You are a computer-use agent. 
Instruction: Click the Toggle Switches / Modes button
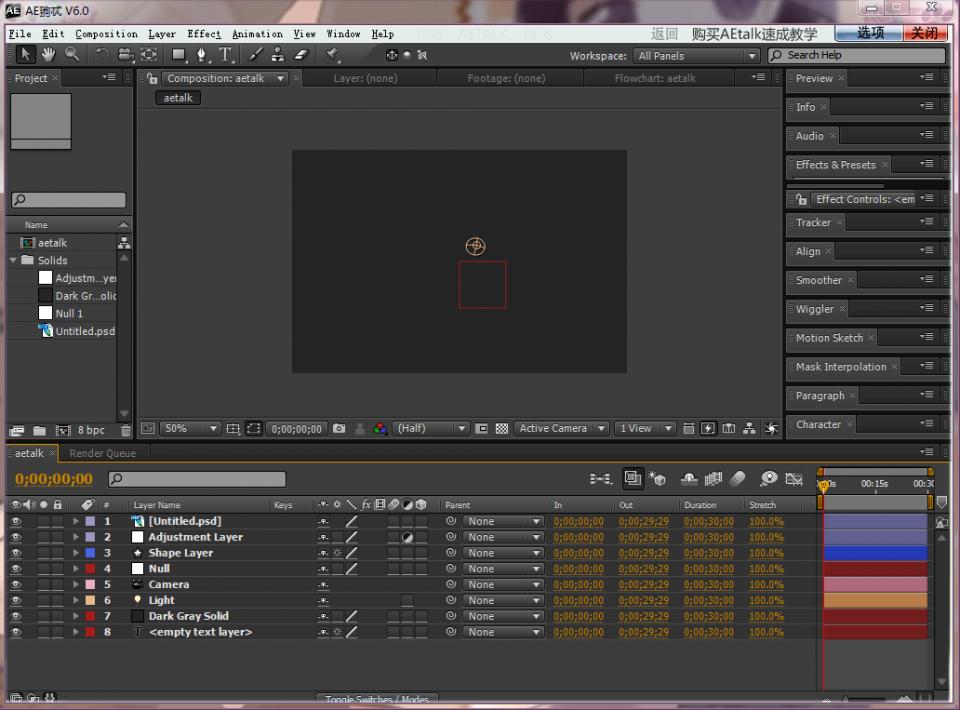tap(377, 700)
